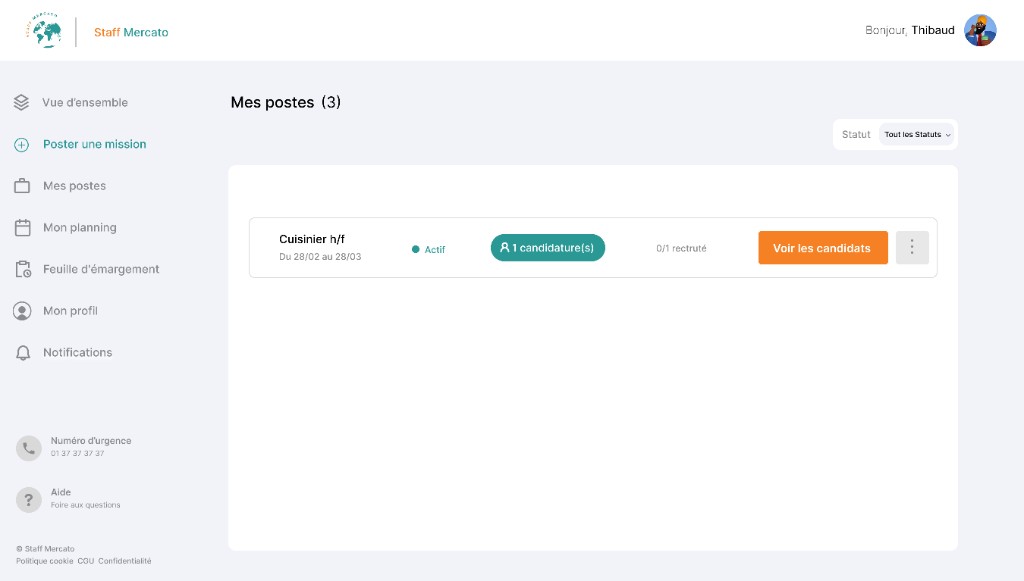
Task: Go to Vue d'ensemble
Action: [85, 102]
